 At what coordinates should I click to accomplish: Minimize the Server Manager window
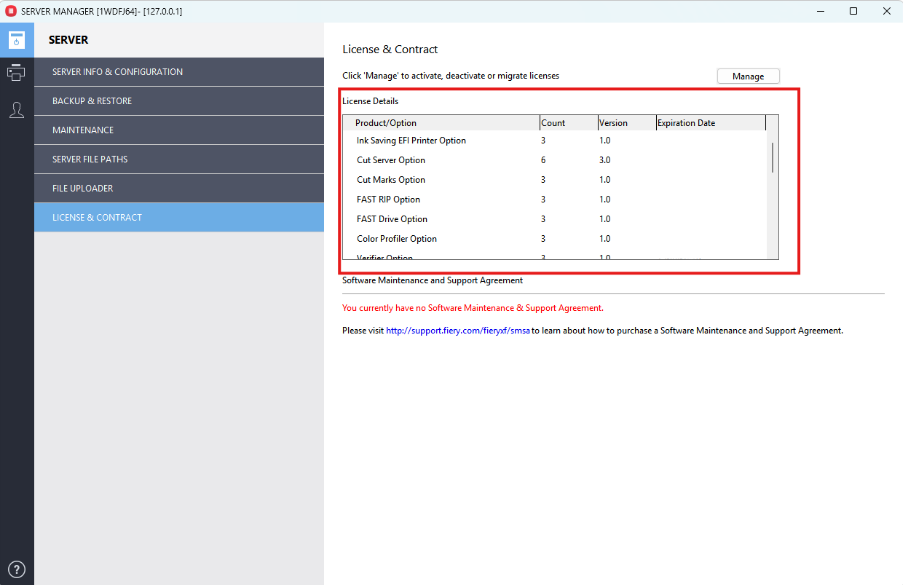coord(820,11)
